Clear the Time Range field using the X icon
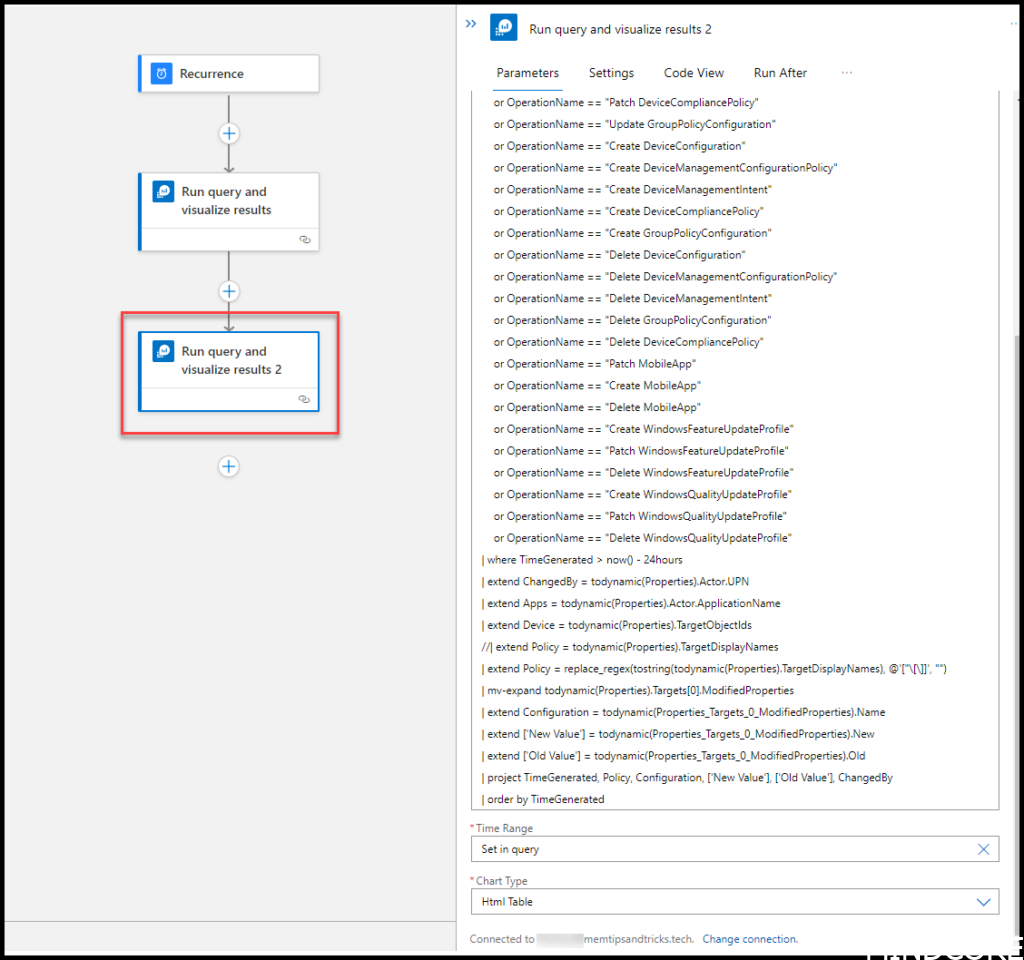This screenshot has height=960, width=1024. (x=983, y=848)
